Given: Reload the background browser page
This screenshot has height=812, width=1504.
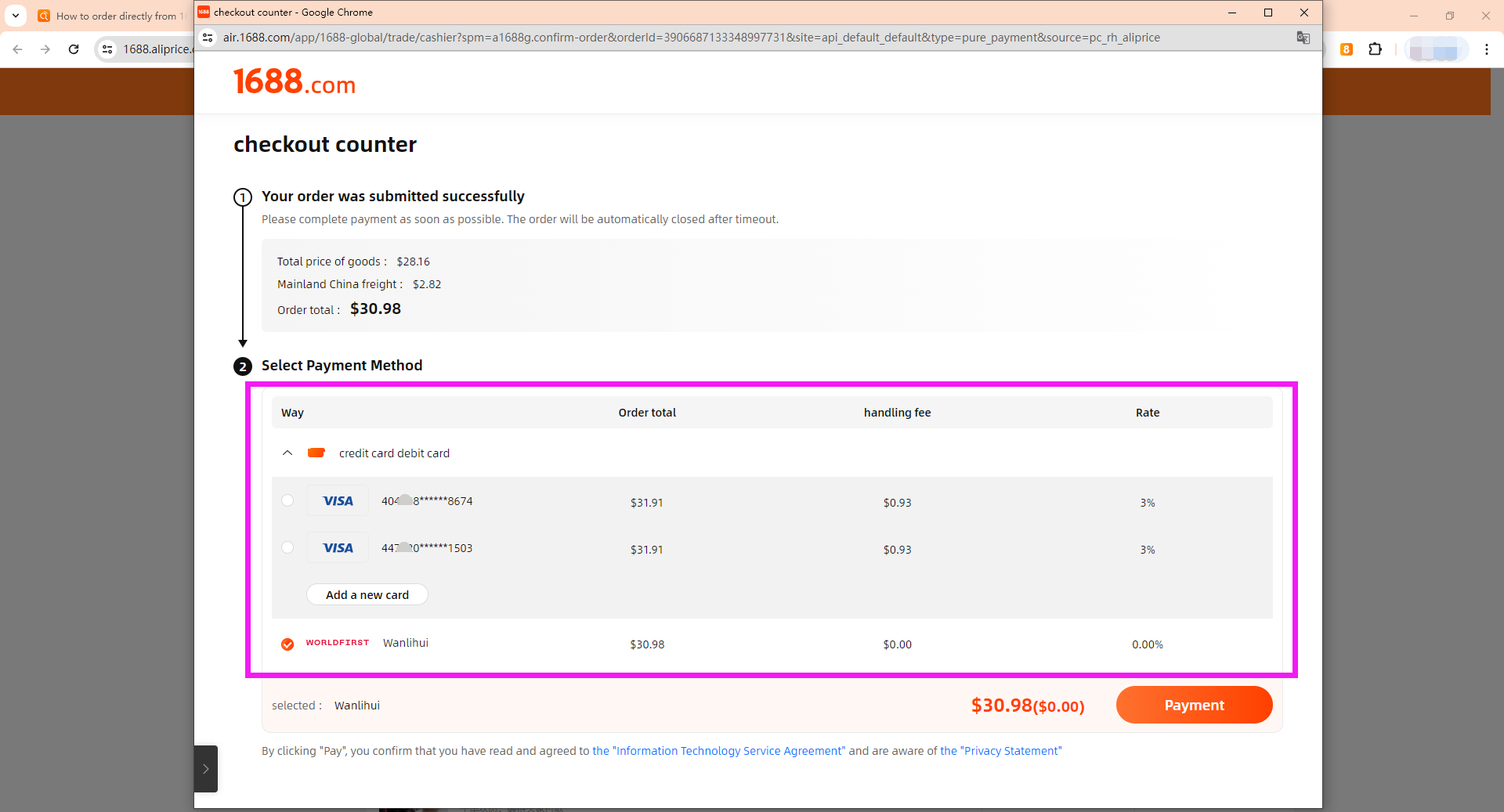Looking at the screenshot, I should pos(74,49).
